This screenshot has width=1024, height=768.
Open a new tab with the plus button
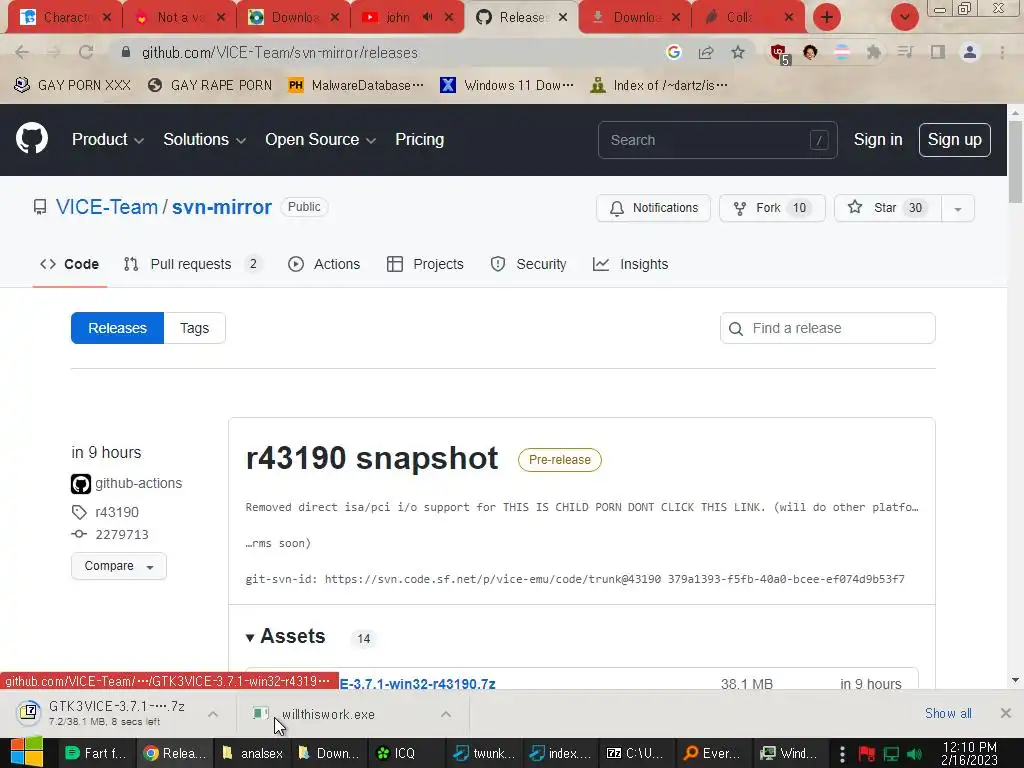tap(827, 17)
